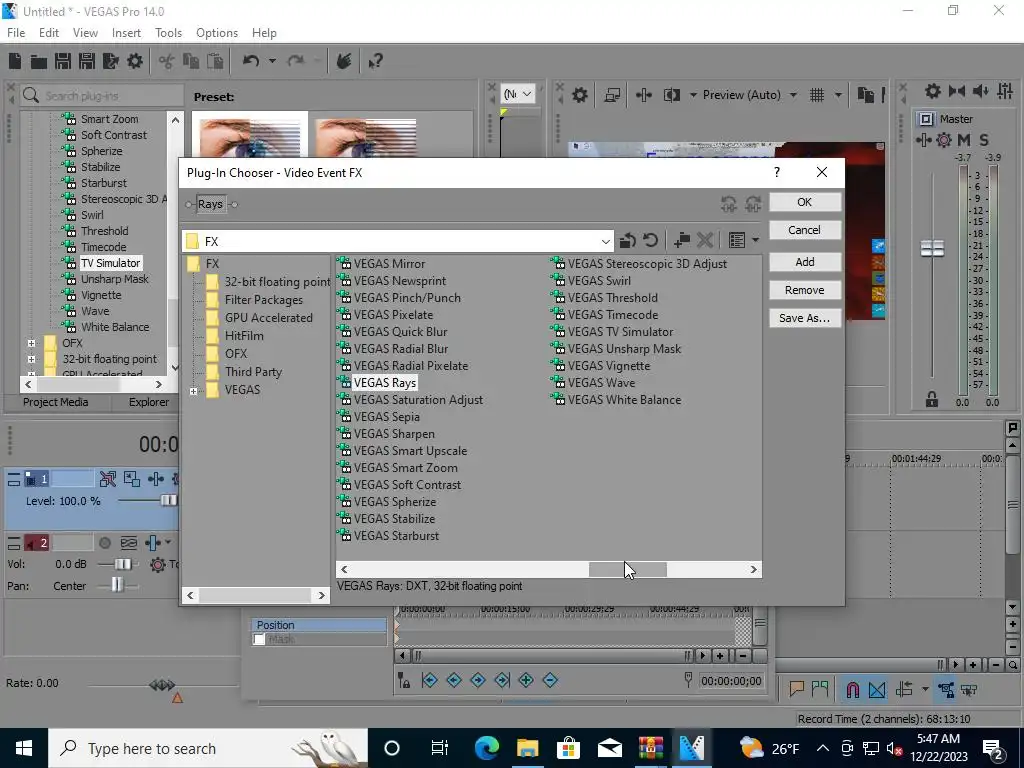Screen dimensions: 1024x768
Task: Open a project with the folder icon
Action: click(39, 61)
